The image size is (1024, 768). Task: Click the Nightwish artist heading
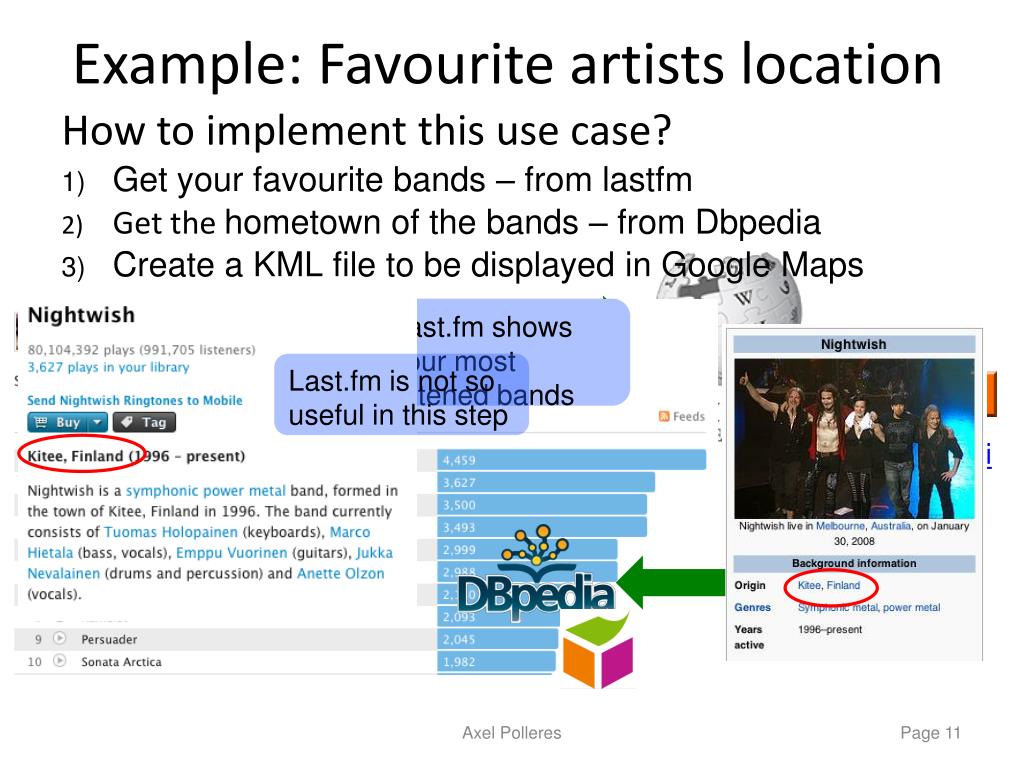(81, 315)
